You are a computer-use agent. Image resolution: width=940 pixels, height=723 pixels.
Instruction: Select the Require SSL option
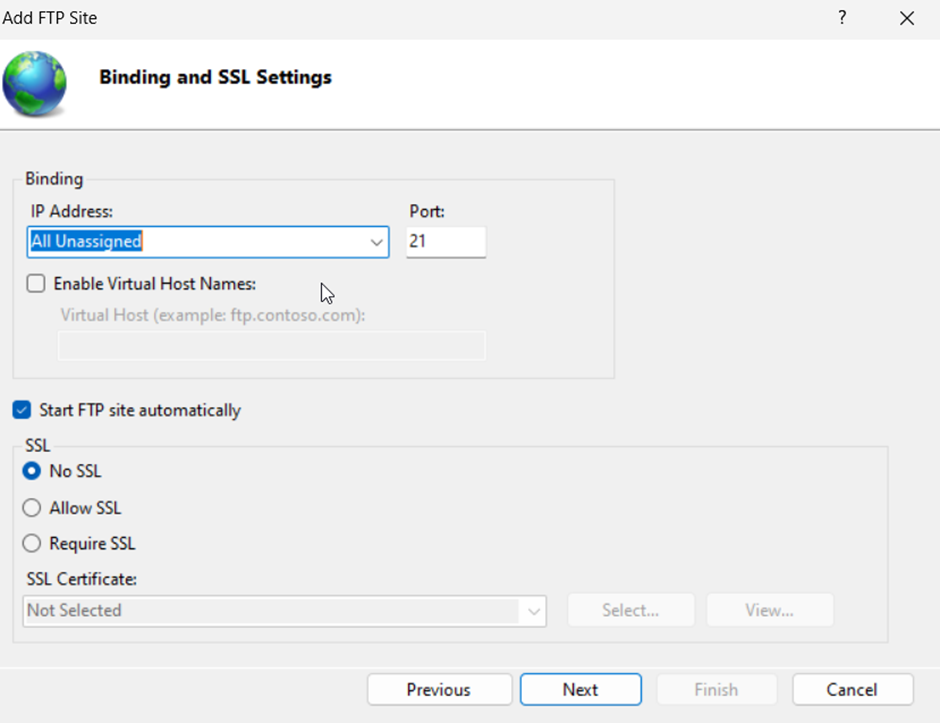tap(32, 544)
